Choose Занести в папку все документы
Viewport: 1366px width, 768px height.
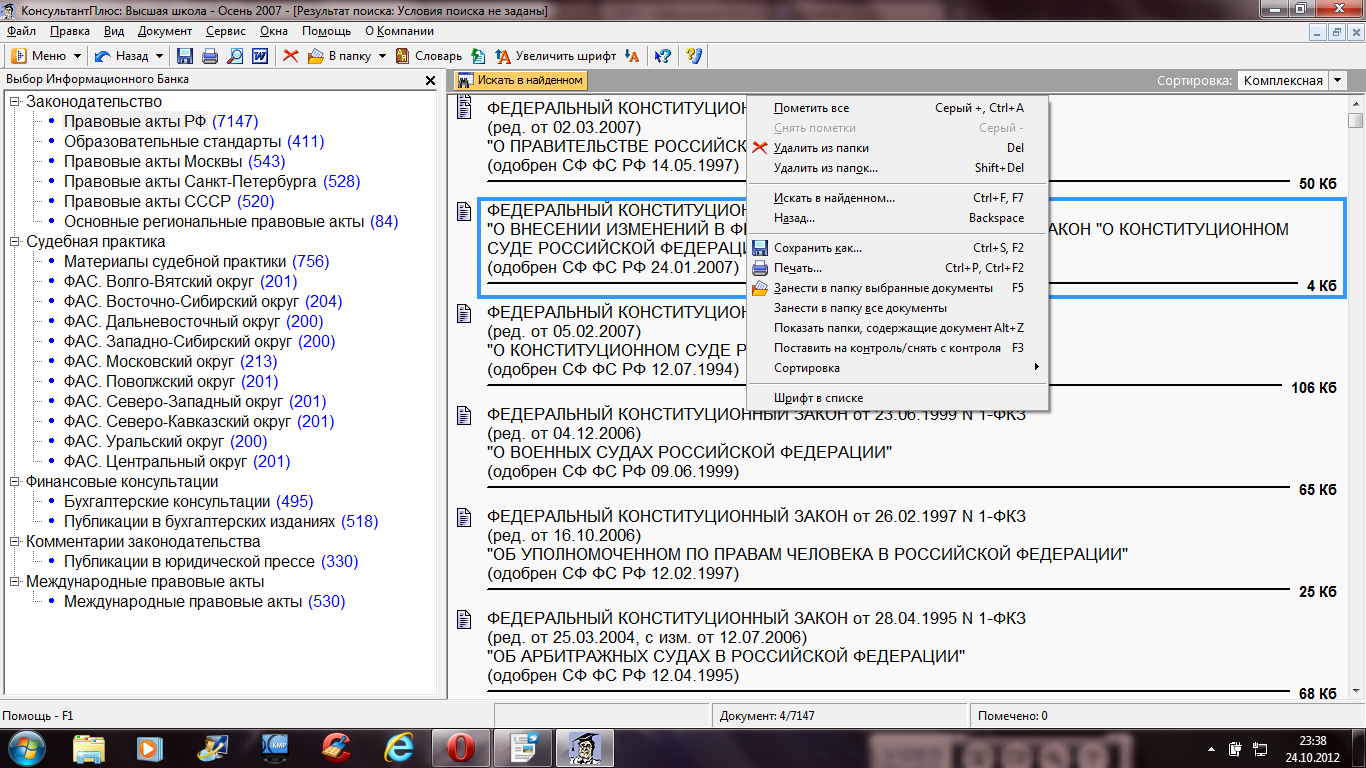coord(897,308)
